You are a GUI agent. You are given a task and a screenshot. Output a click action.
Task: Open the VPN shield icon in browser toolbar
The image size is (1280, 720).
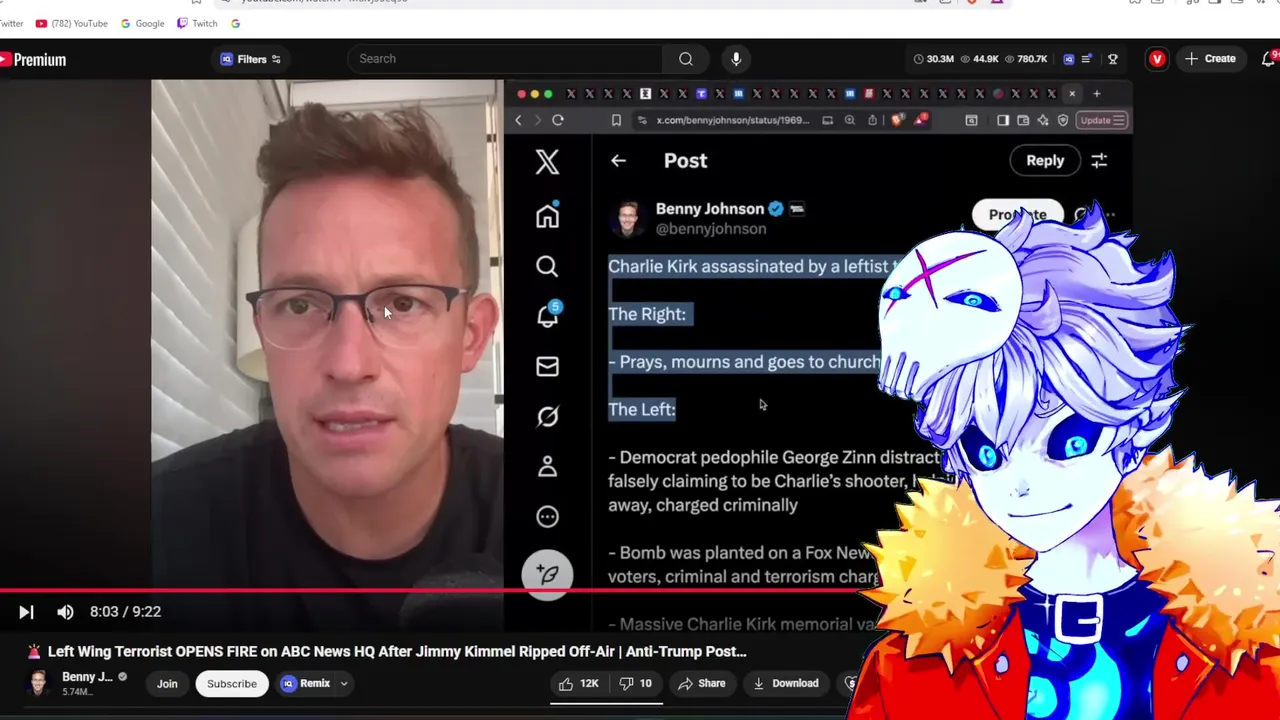1063,120
